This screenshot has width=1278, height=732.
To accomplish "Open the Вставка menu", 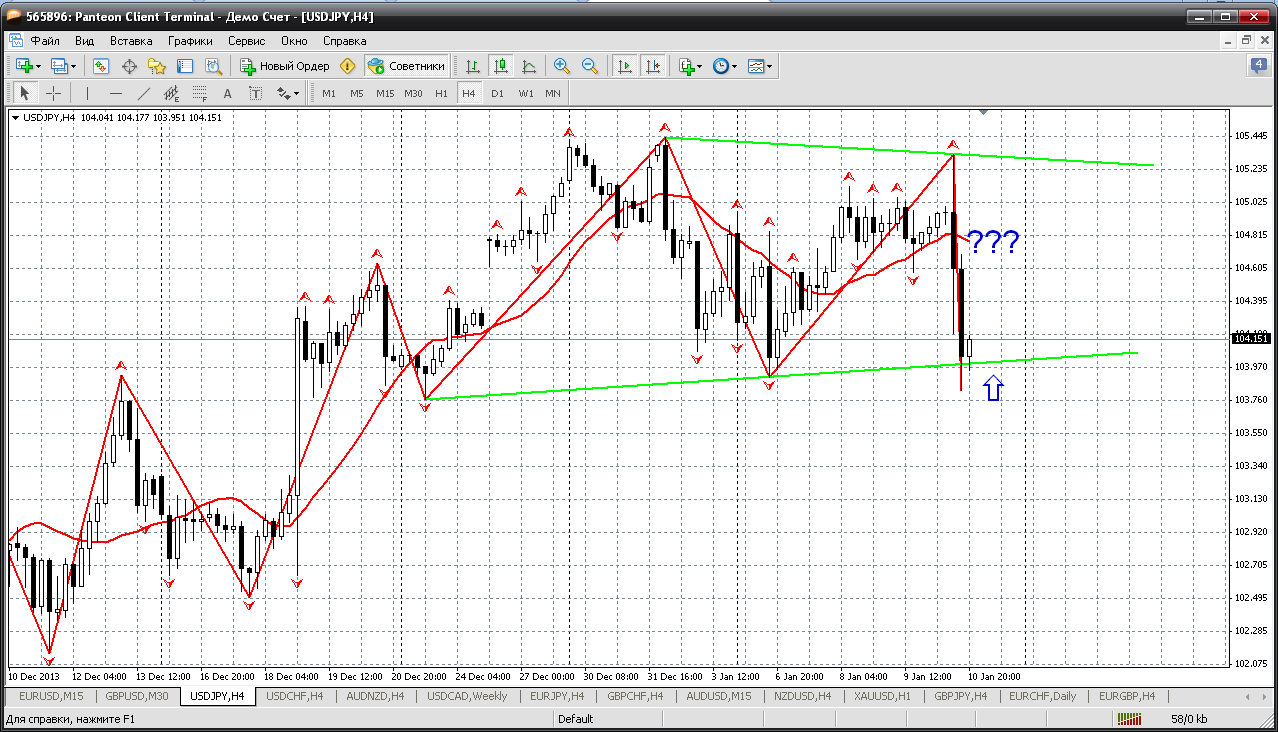I will pyautogui.click(x=131, y=41).
